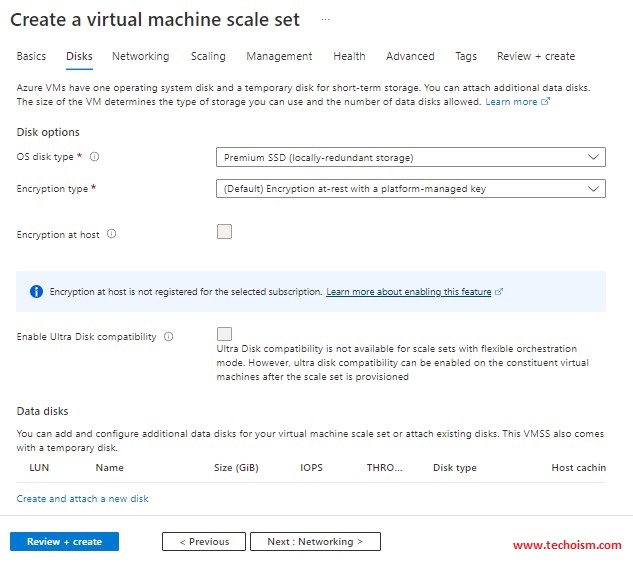Open the ellipsis menu next to the page title
This screenshot has height=565, width=633.
point(325,19)
